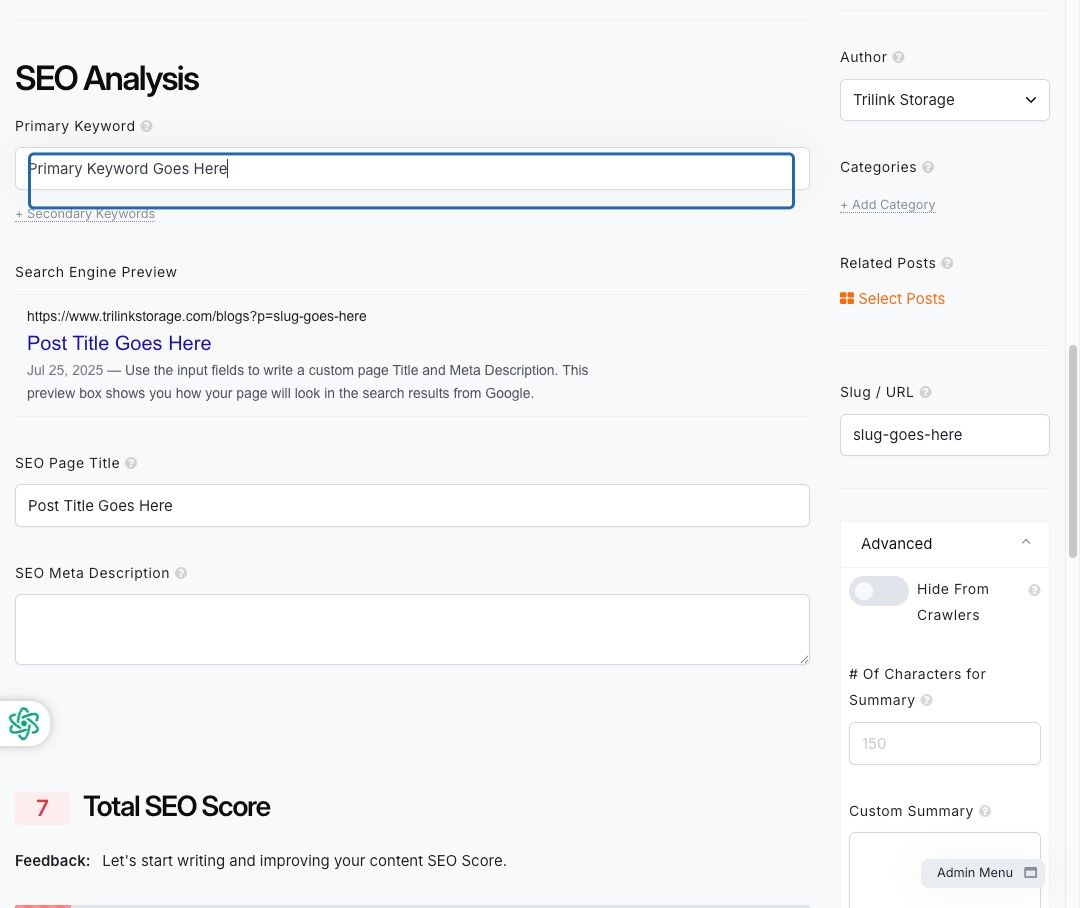Open the Admin Menu button
The image size is (1080, 908).
(983, 873)
